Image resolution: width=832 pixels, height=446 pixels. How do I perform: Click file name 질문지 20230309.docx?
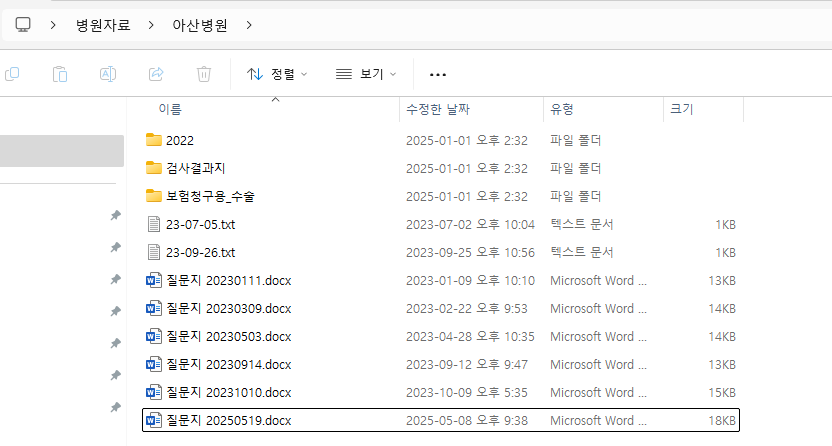229,309
